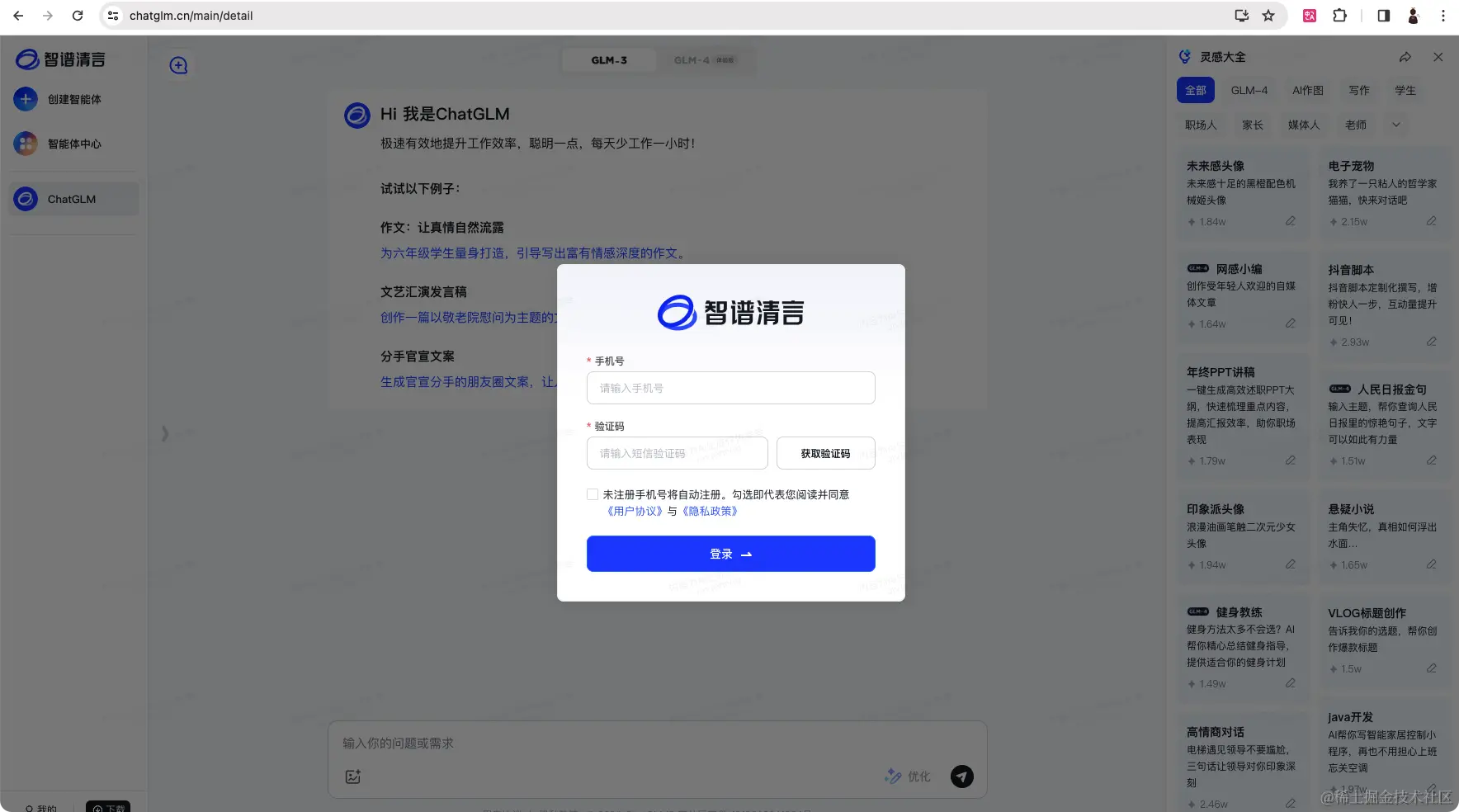This screenshot has width=1459, height=812.
Task: Click the blue 登录 login button
Action: pyautogui.click(x=730, y=554)
